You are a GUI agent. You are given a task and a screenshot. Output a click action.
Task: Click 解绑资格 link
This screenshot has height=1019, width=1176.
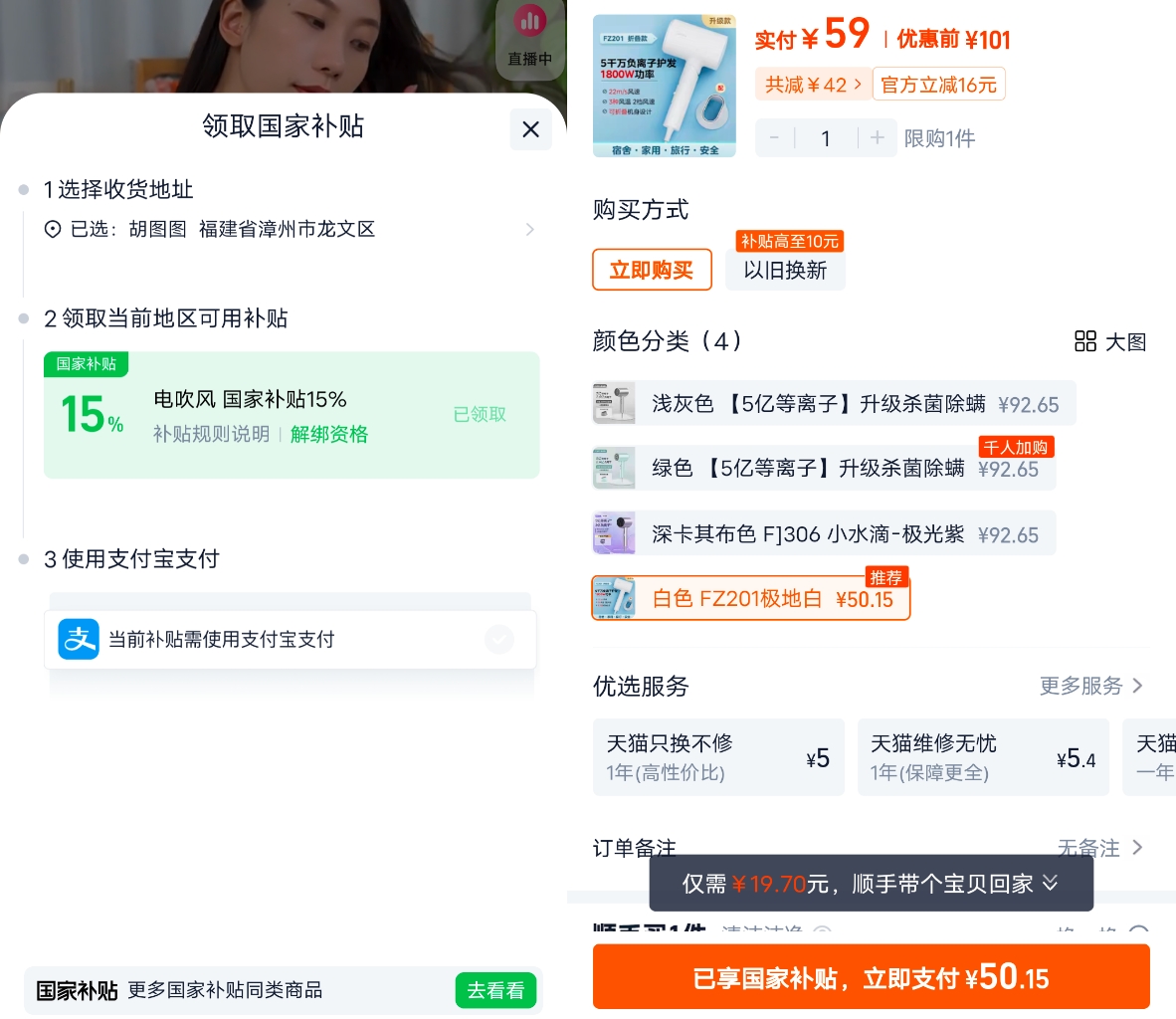[329, 435]
